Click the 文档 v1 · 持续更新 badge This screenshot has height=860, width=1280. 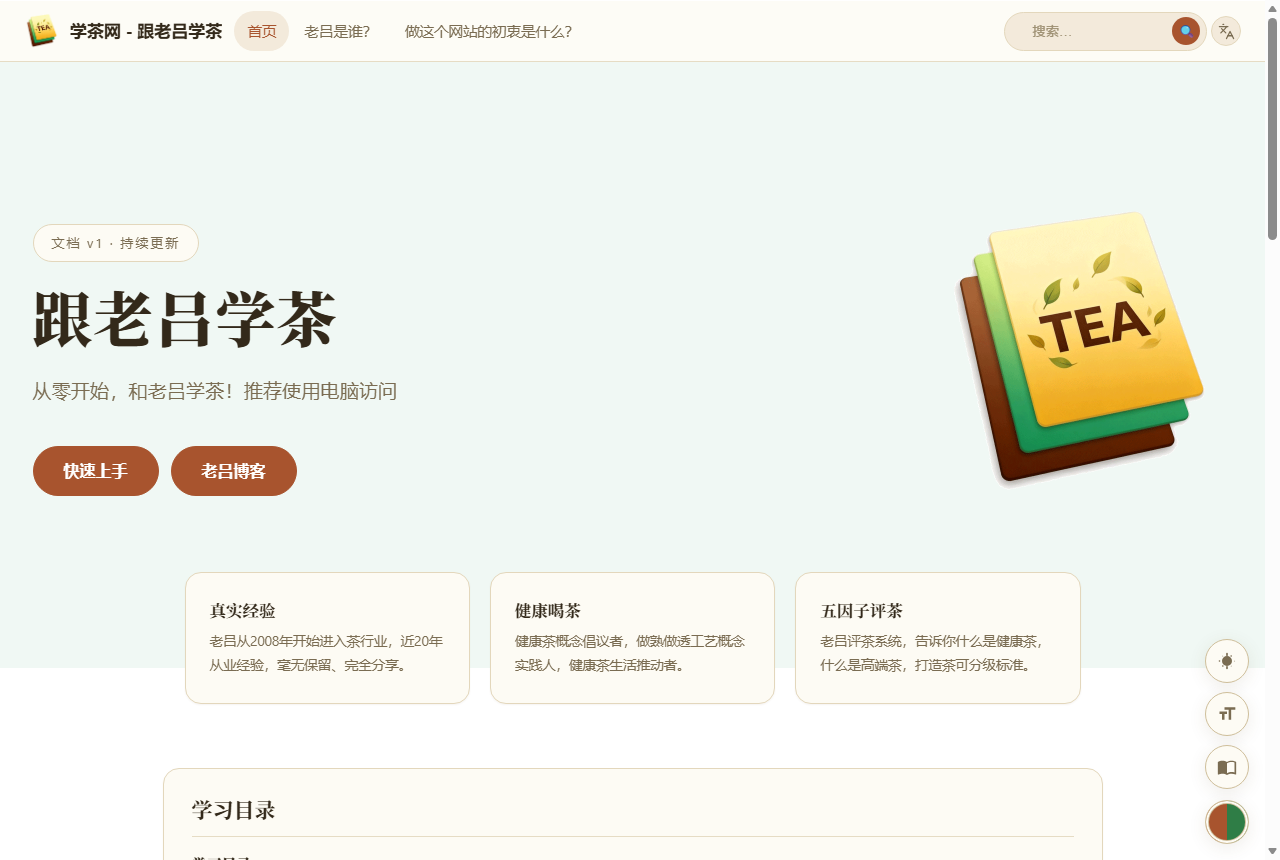pos(116,243)
